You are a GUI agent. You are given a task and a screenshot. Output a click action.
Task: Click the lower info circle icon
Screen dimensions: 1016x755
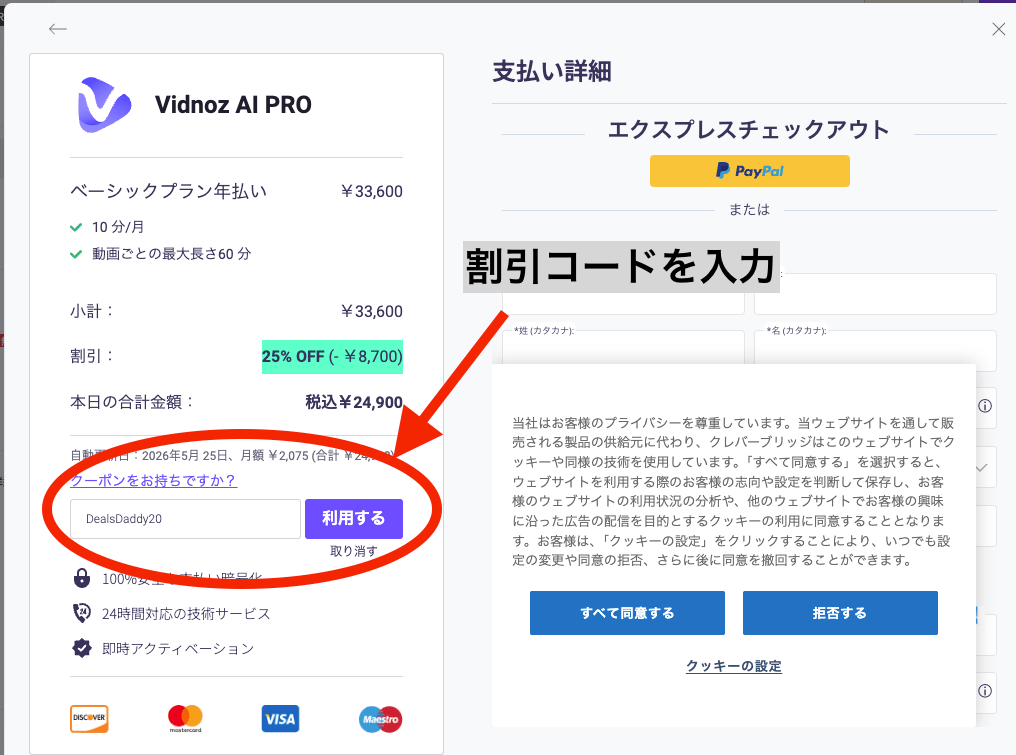click(985, 691)
